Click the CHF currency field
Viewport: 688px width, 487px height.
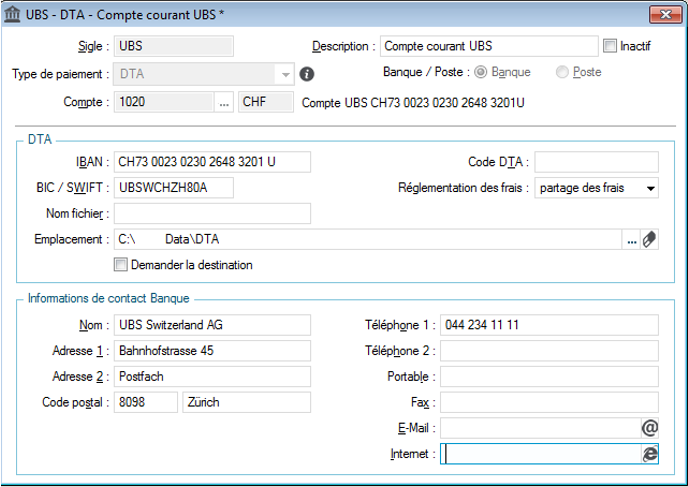pyautogui.click(x=266, y=102)
